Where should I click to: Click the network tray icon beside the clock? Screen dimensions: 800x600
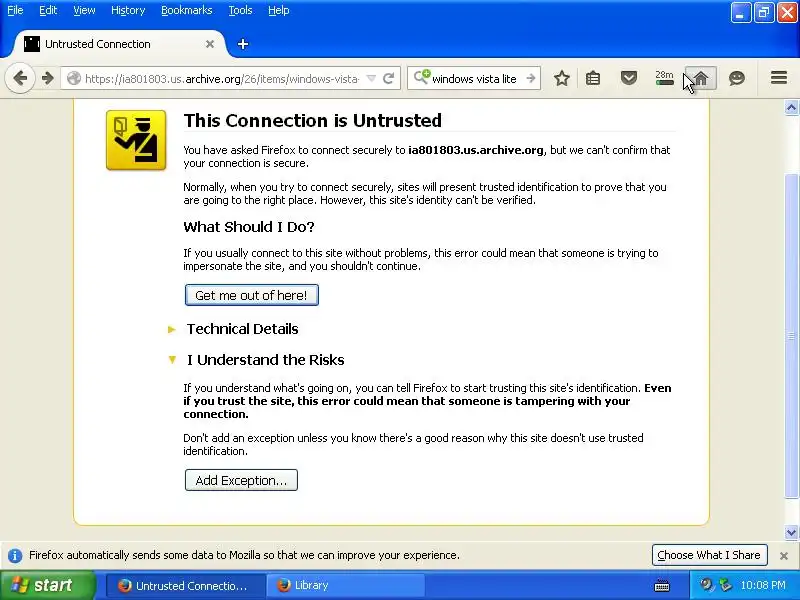tap(725, 585)
